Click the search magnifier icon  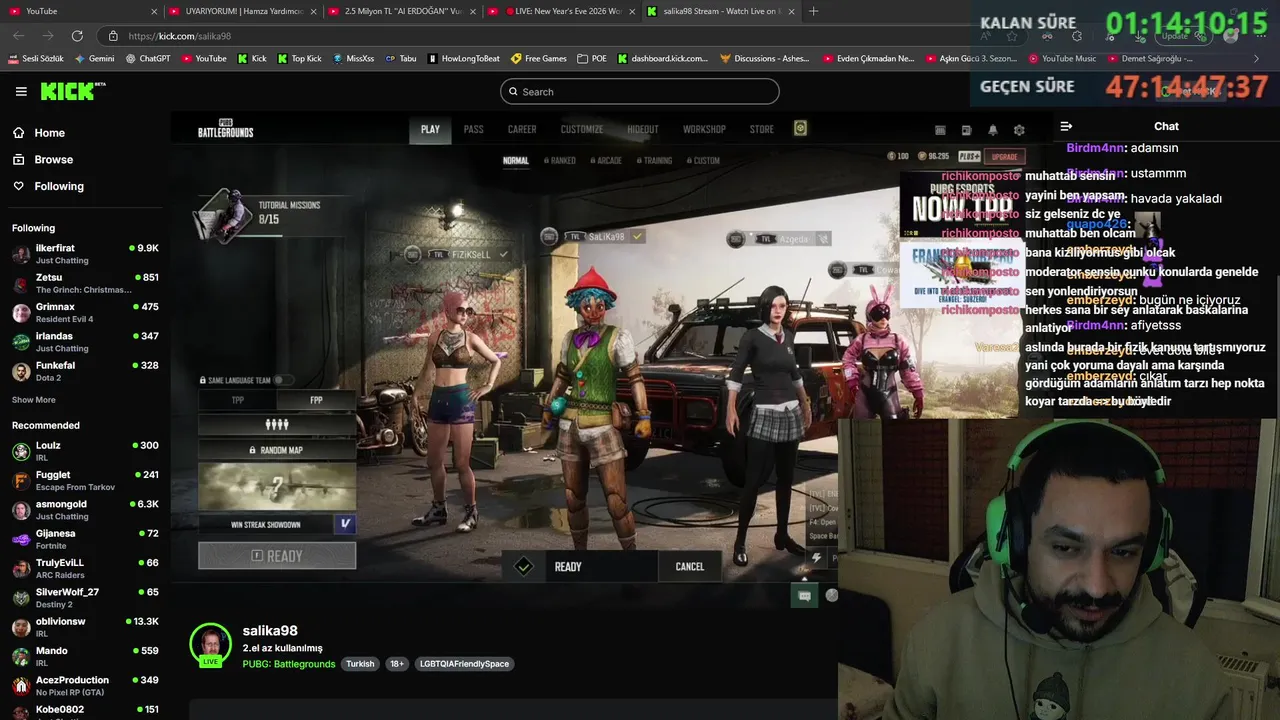click(x=513, y=92)
